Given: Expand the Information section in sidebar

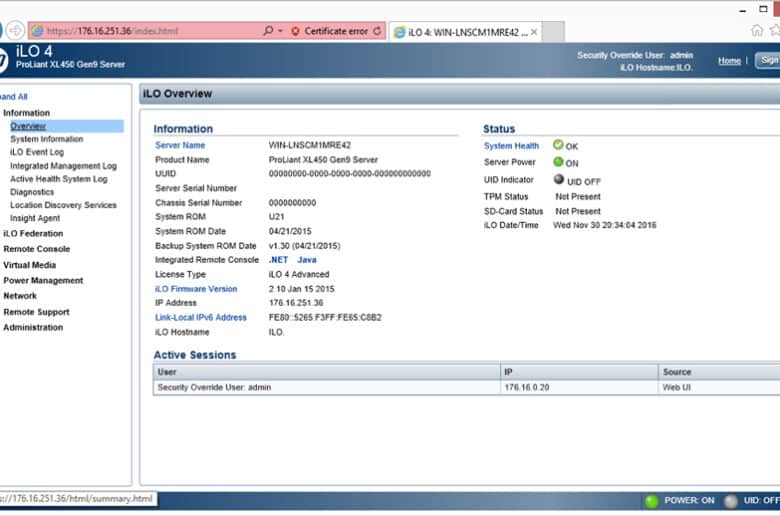Looking at the screenshot, I should pos(26,113).
